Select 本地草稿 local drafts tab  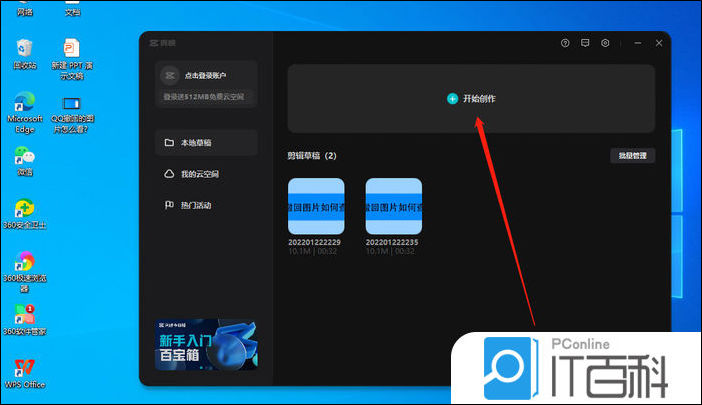pyautogui.click(x=206, y=143)
